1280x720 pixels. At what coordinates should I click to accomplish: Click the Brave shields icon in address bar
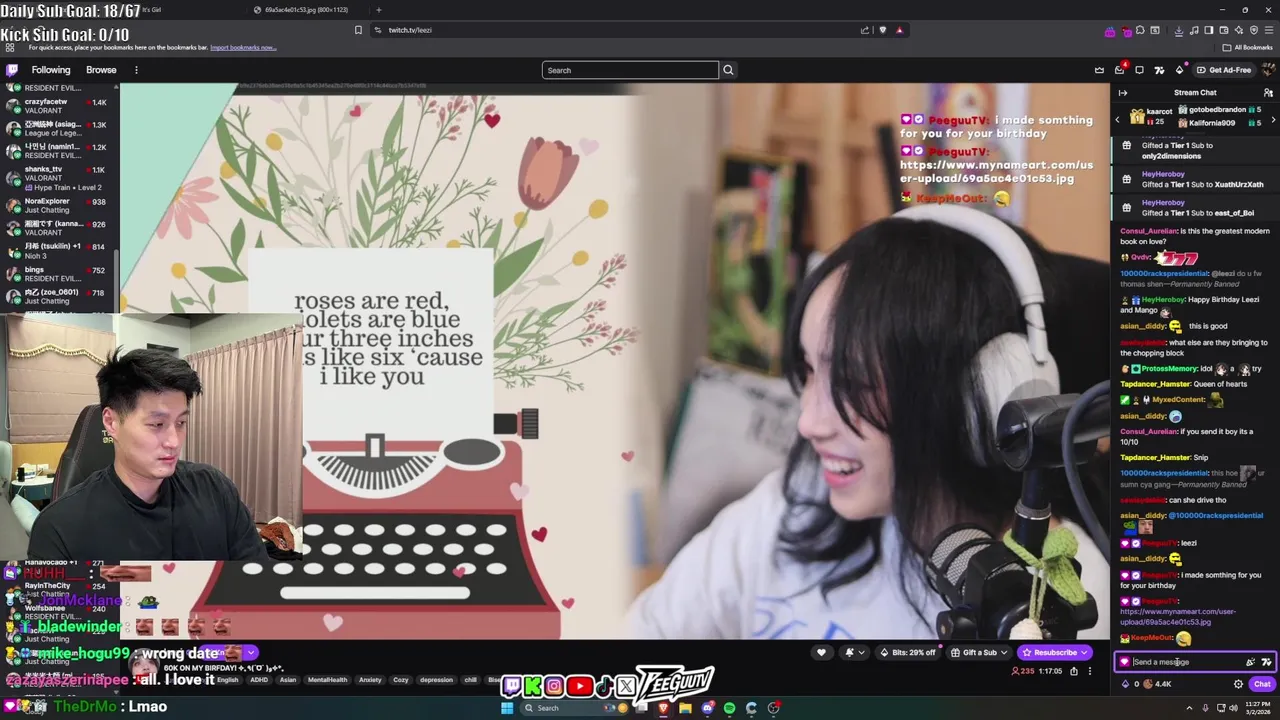click(x=882, y=30)
